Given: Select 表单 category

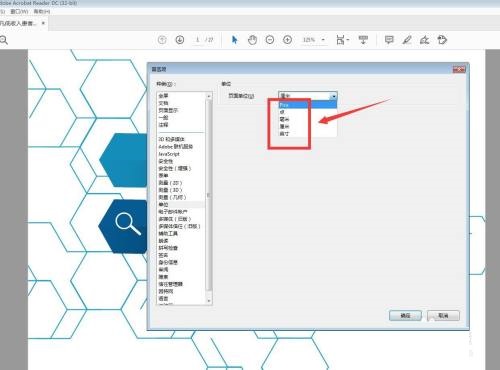Looking at the screenshot, I should click(x=163, y=176).
